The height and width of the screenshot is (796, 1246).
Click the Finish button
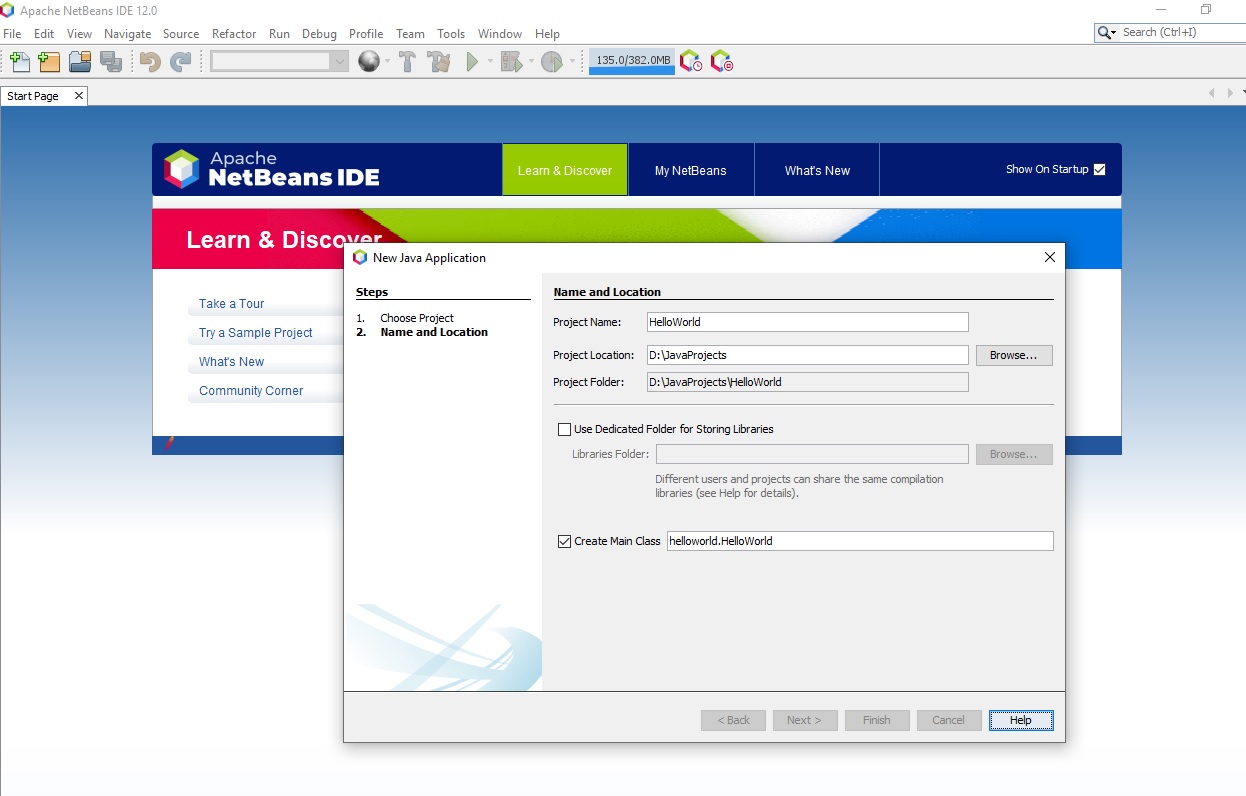pyautogui.click(x=876, y=720)
